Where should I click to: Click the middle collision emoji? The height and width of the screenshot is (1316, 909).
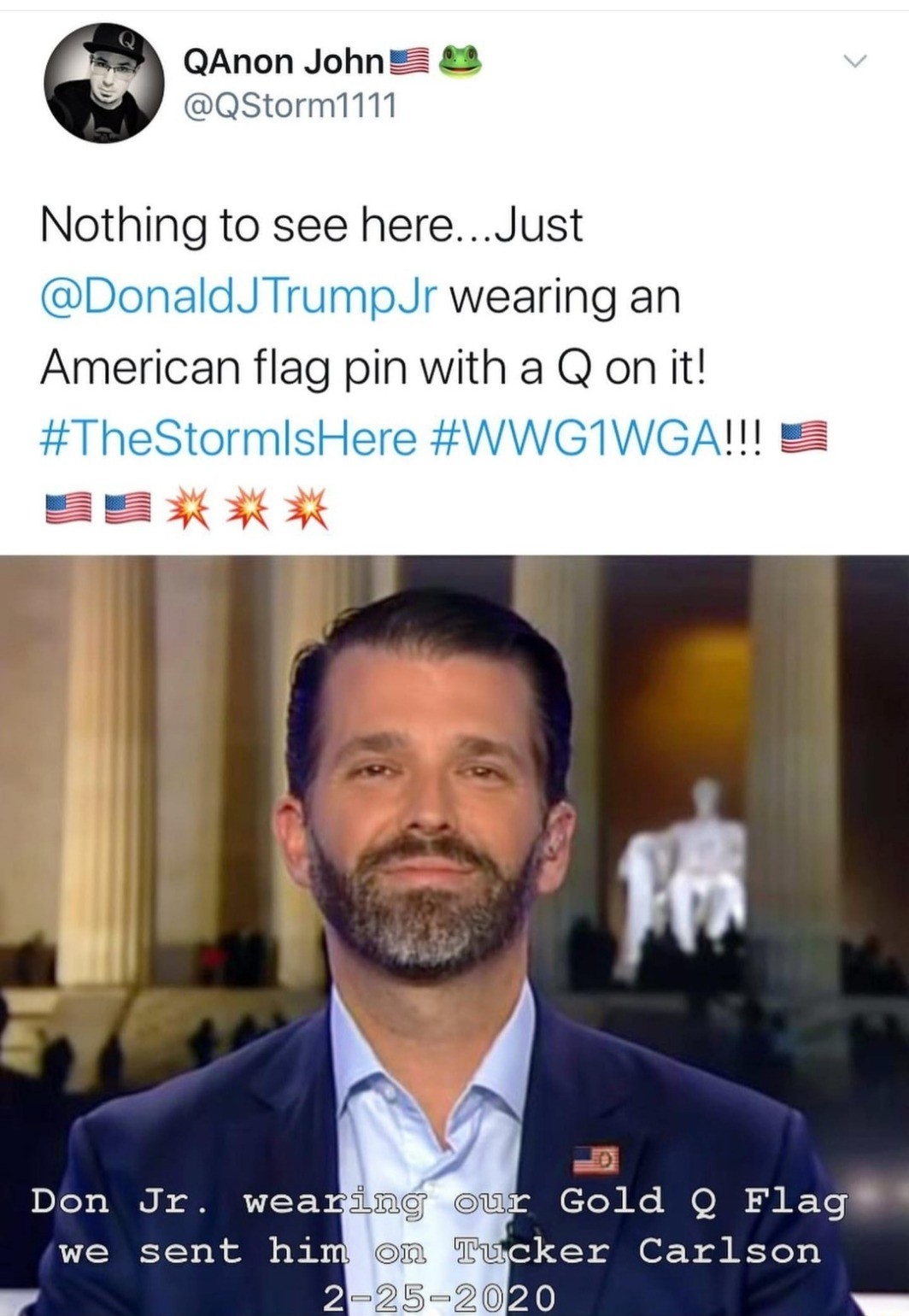point(247,508)
